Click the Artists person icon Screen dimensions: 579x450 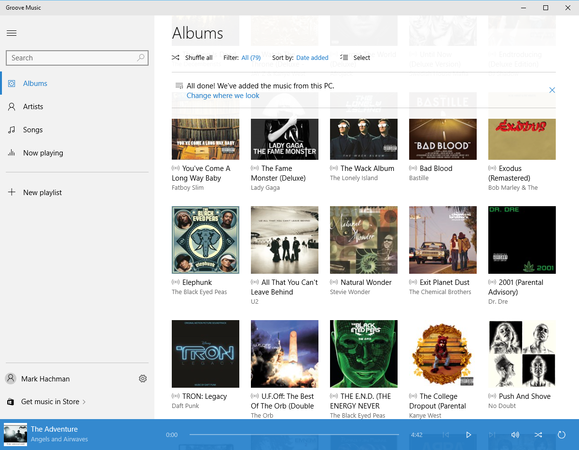(x=12, y=107)
